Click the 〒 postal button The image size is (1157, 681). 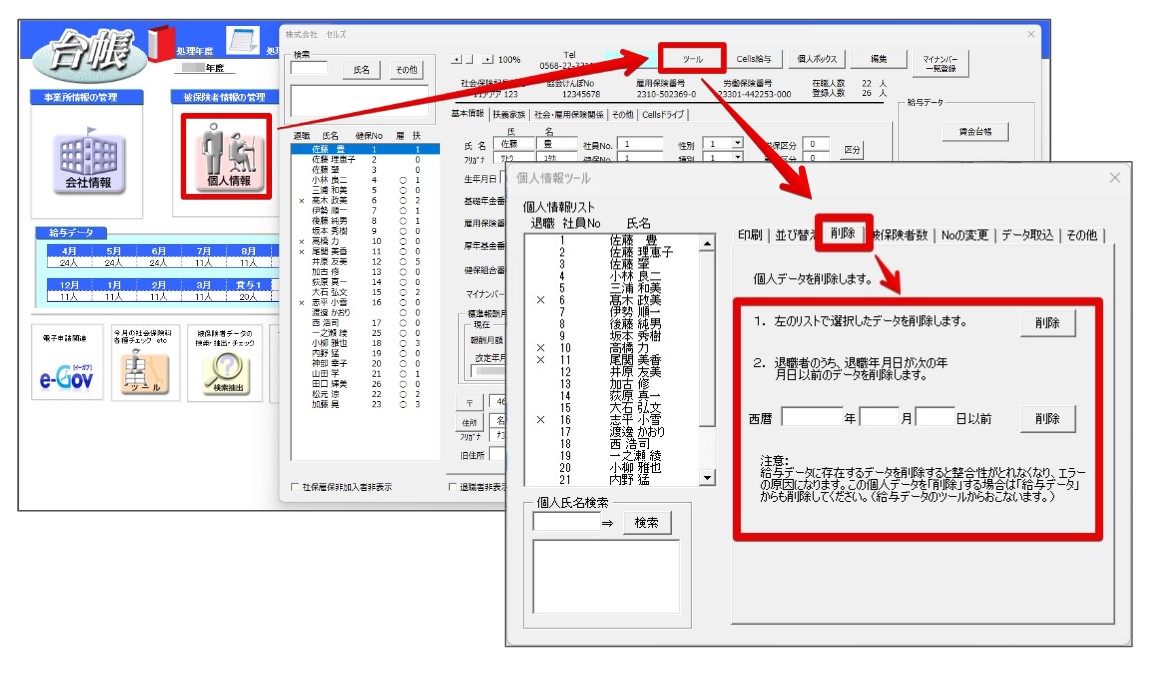469,402
